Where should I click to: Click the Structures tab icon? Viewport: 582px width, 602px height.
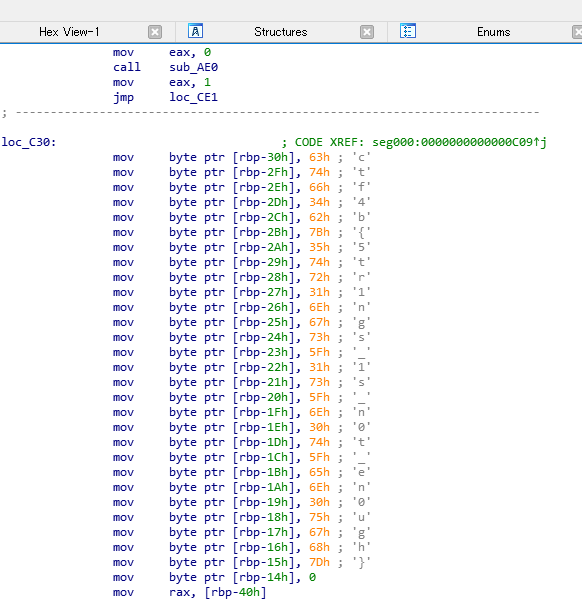tap(195, 31)
